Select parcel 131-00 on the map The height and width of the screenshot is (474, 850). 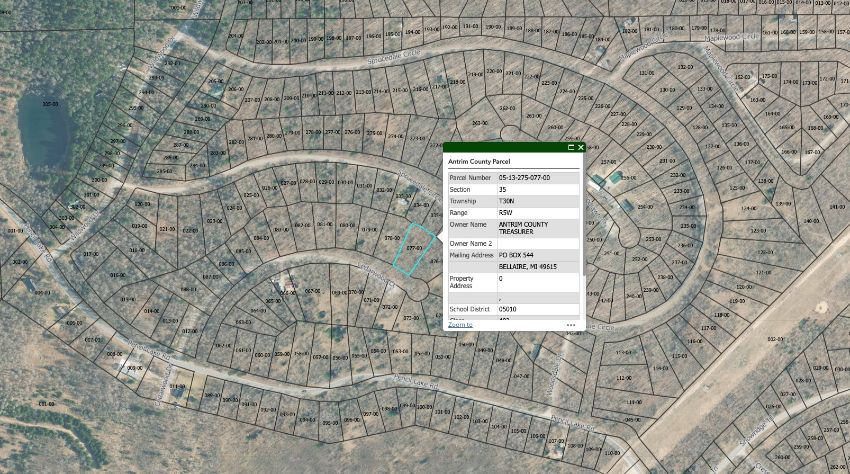(x=646, y=73)
